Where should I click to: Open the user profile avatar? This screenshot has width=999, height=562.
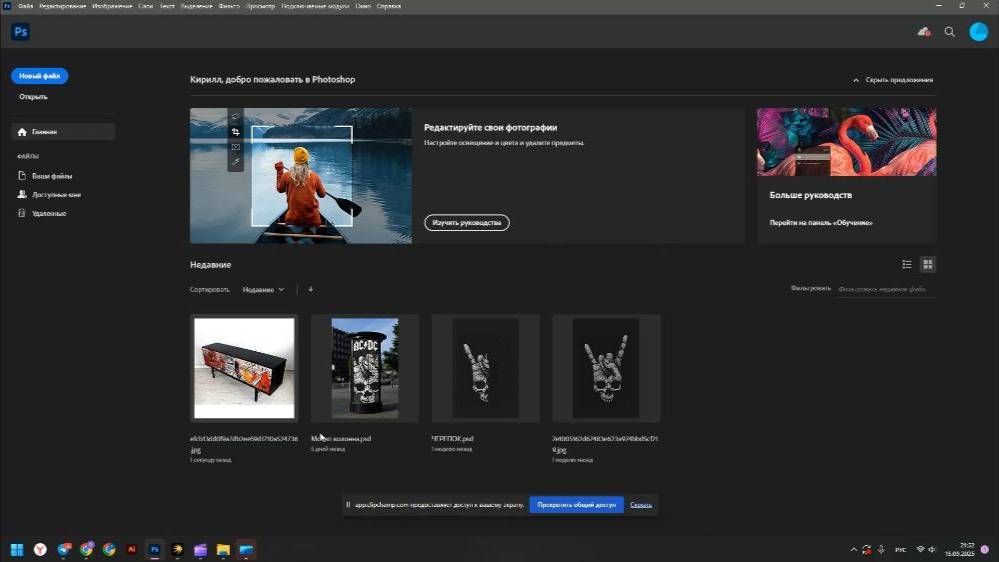pyautogui.click(x=978, y=32)
